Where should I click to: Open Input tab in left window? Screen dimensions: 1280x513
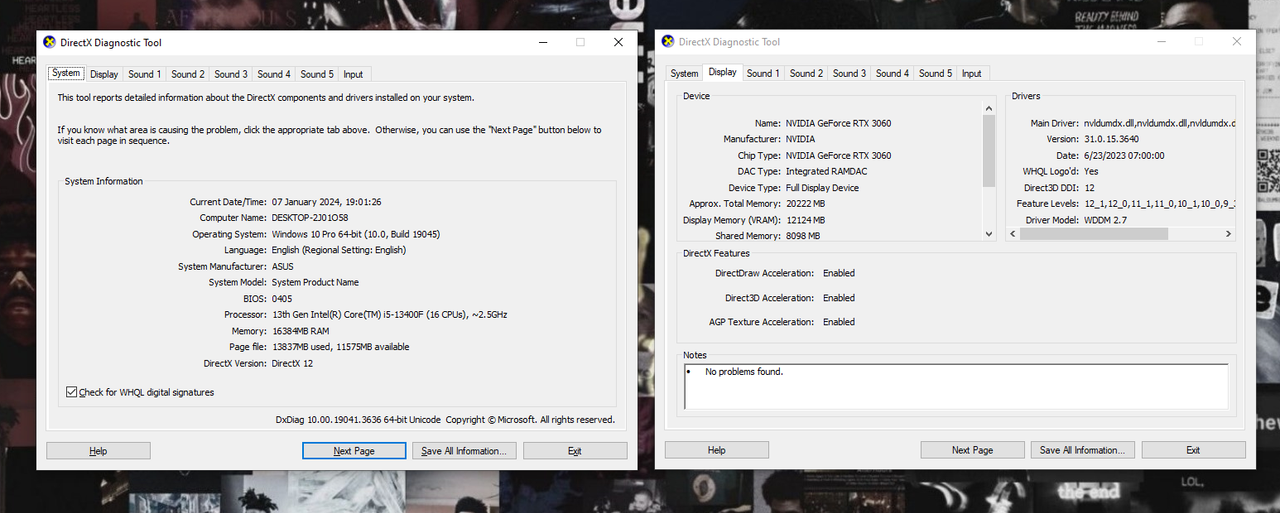tap(353, 74)
